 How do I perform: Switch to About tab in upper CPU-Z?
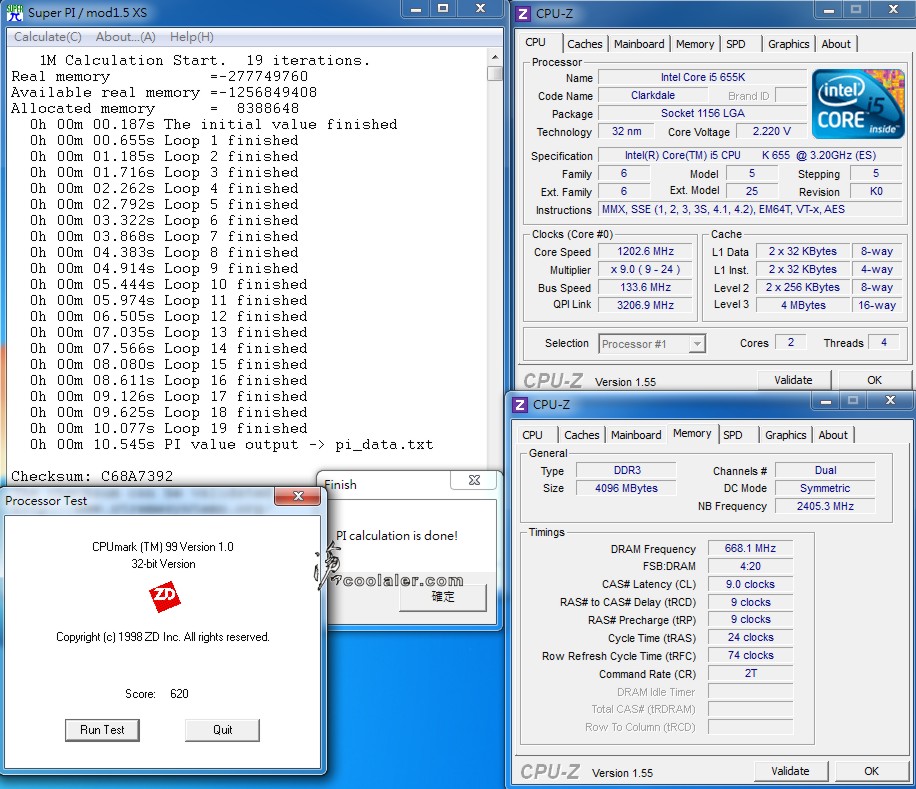click(x=835, y=44)
